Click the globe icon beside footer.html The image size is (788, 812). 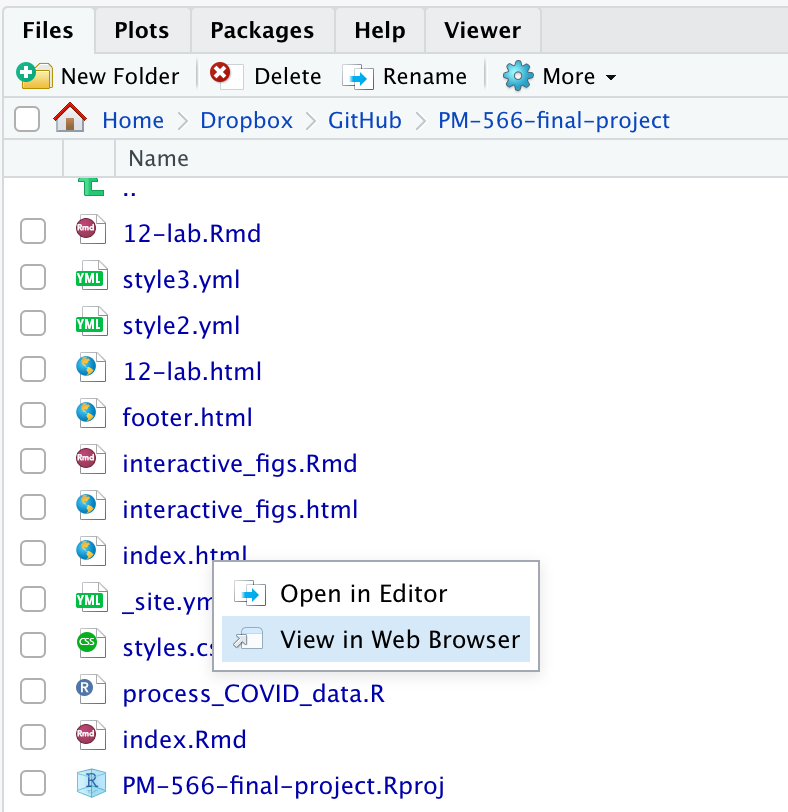pos(91,414)
